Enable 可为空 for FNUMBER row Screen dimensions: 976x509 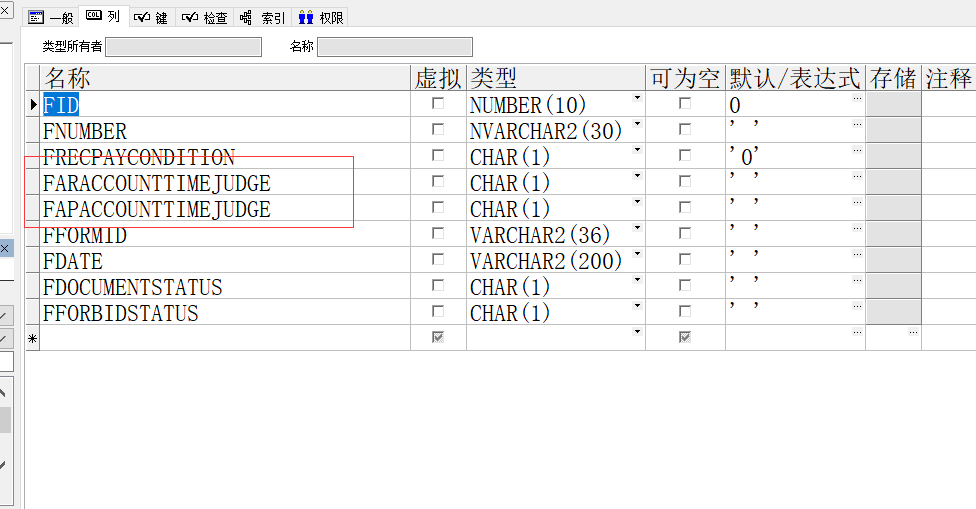pyautogui.click(x=685, y=130)
